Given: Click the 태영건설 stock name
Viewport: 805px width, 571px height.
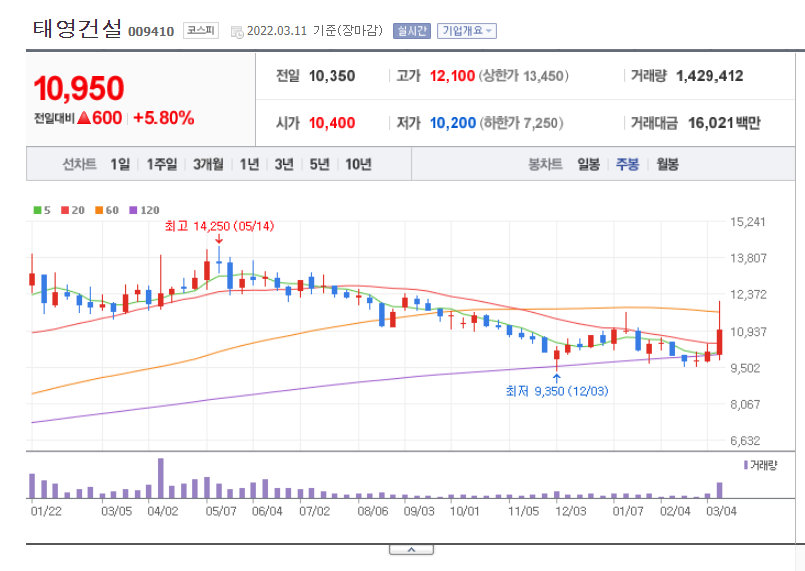Looking at the screenshot, I should click(78, 29).
